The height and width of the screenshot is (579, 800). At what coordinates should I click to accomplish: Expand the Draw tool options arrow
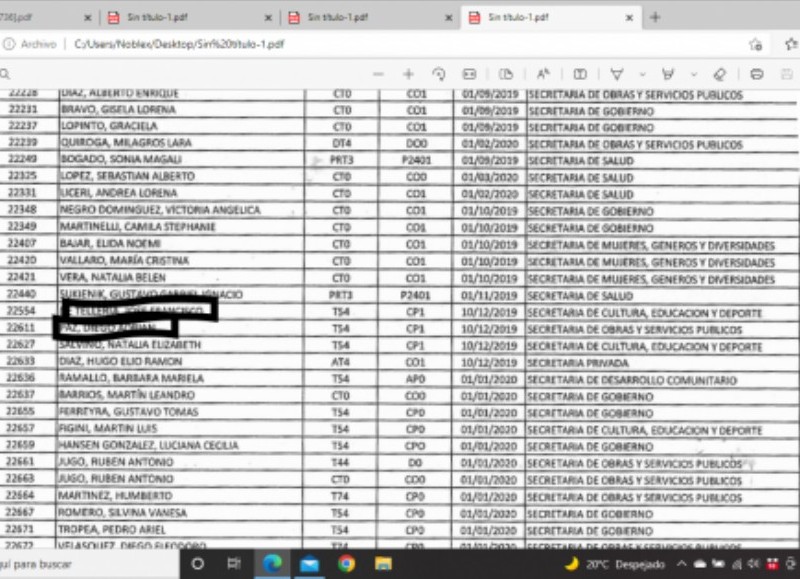coord(641,74)
